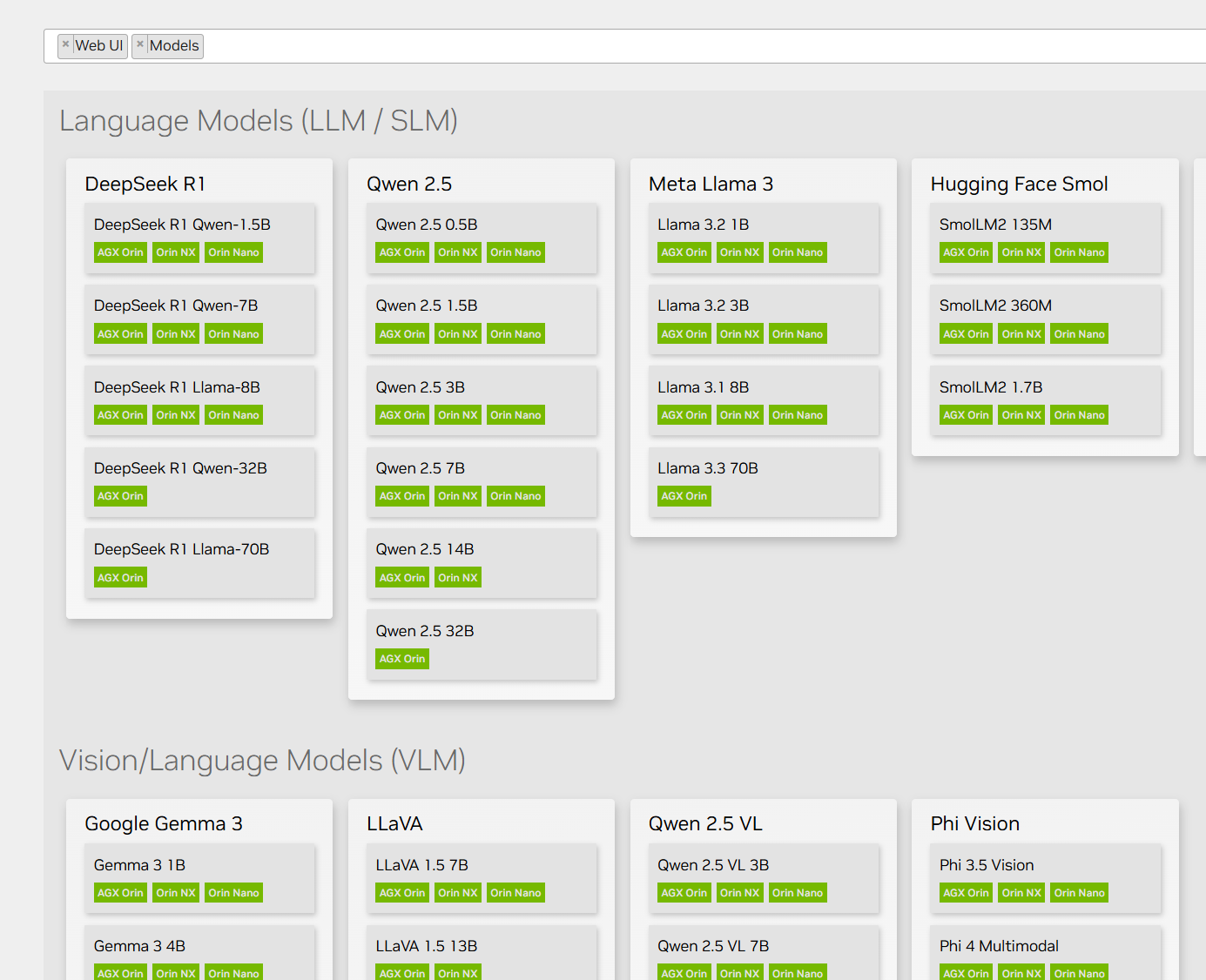Open the Llama 3.1 8B card
Image resolution: width=1206 pixels, height=980 pixels.
764,401
